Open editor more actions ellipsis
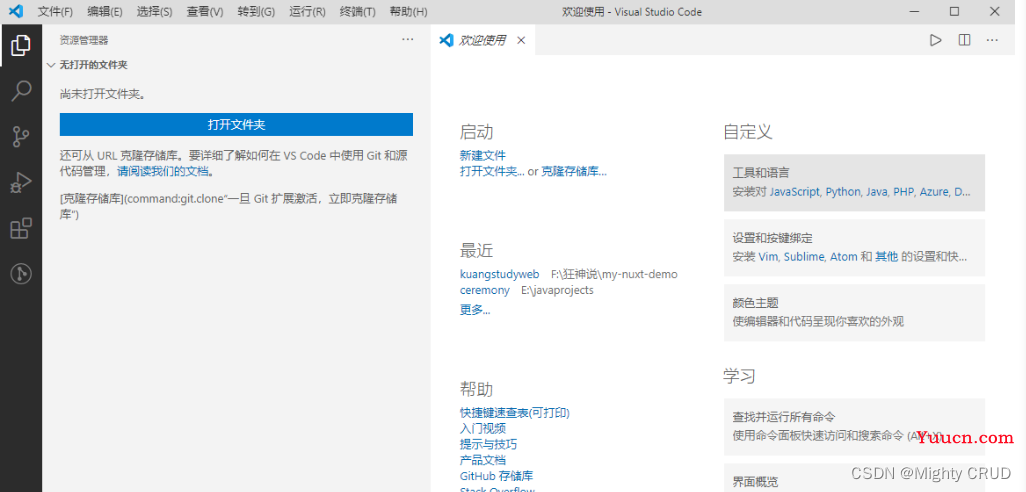 coord(992,40)
